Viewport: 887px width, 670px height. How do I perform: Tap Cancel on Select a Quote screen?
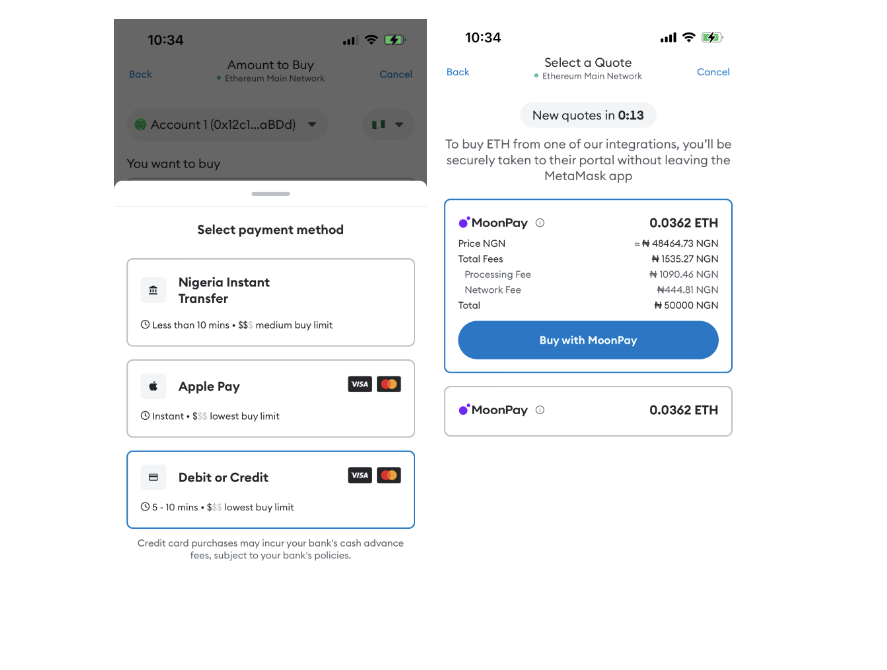pos(713,72)
